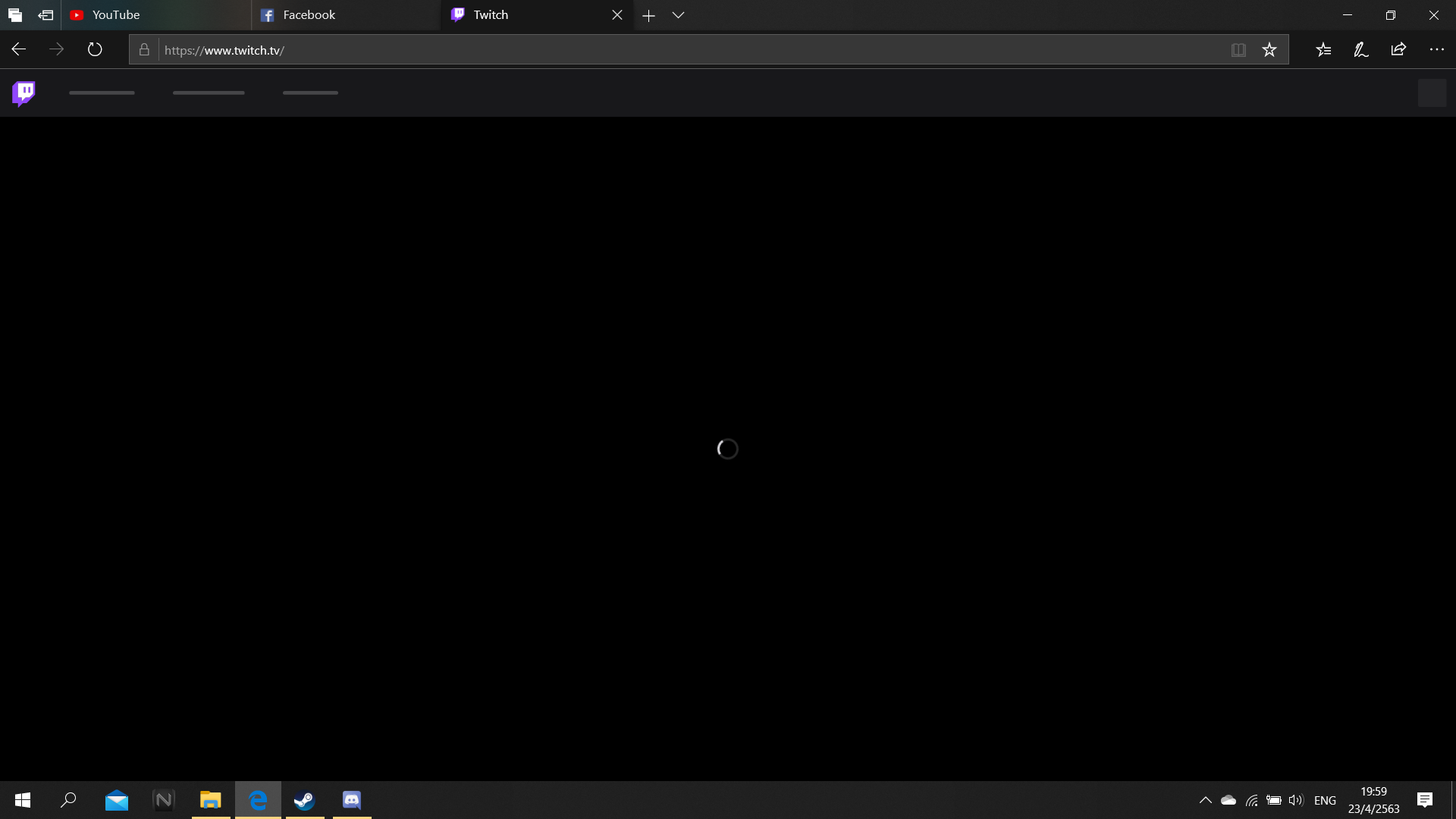
Task: Open Edge settings and more menu
Action: point(1436,50)
